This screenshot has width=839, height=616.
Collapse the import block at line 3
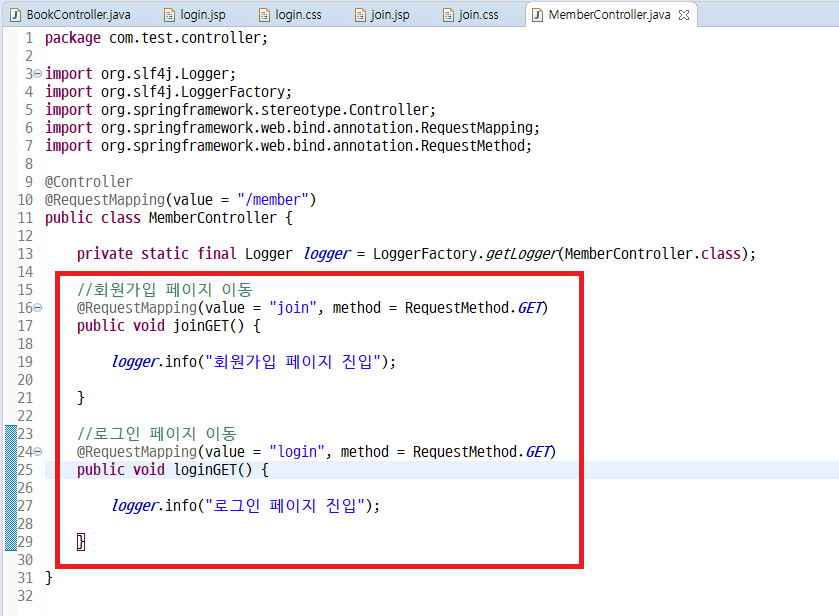37,73
